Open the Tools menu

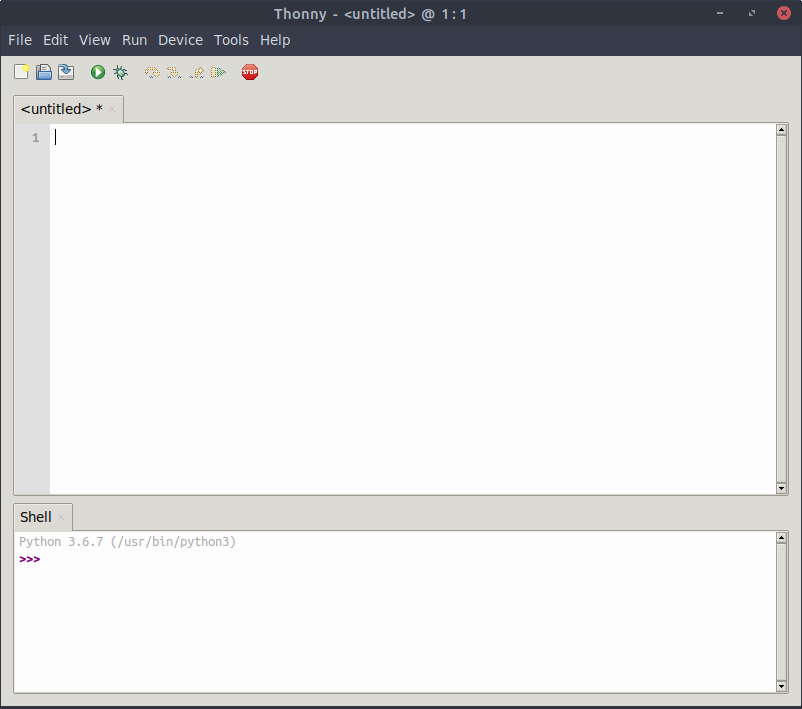click(231, 40)
